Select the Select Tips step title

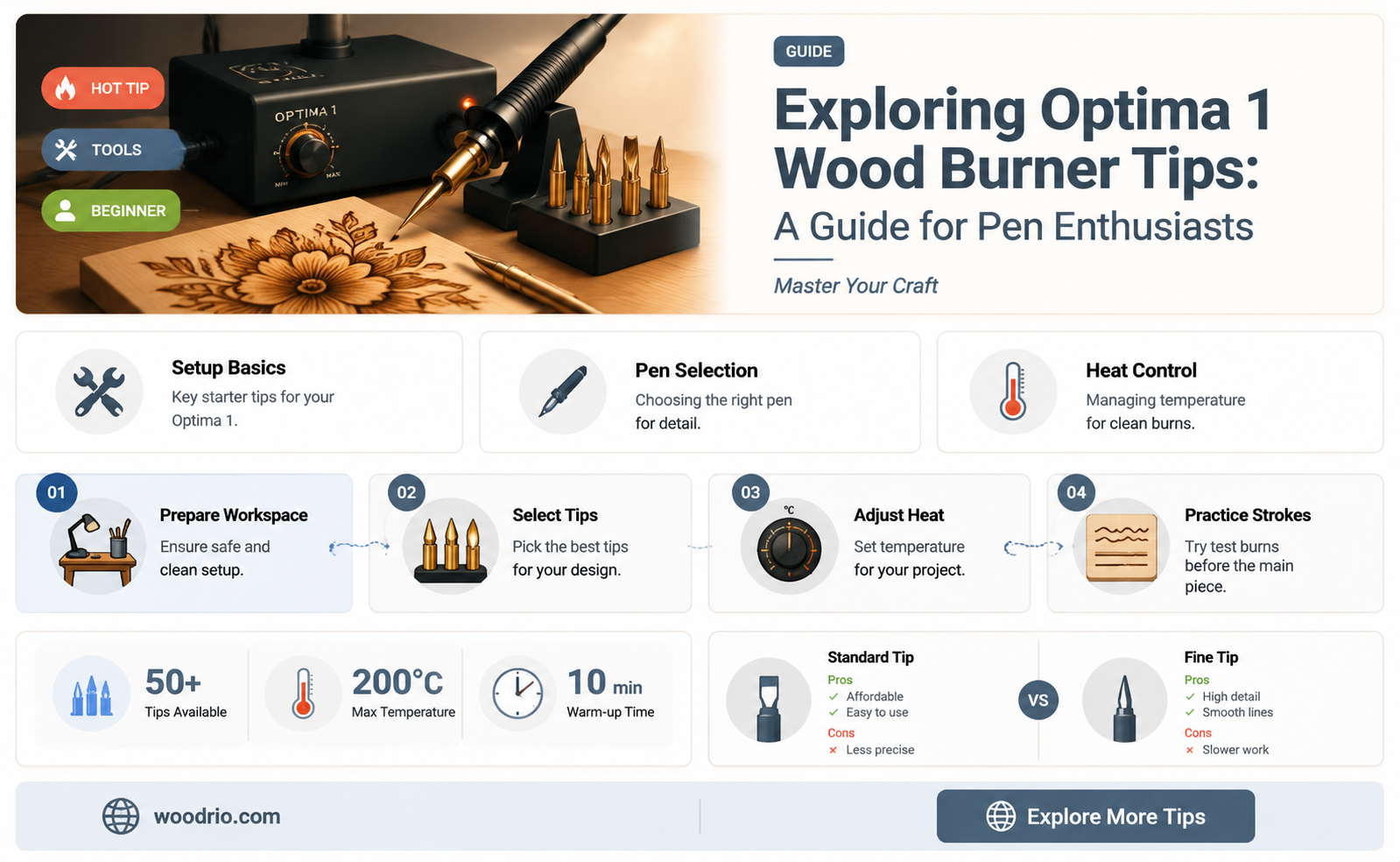coord(555,515)
